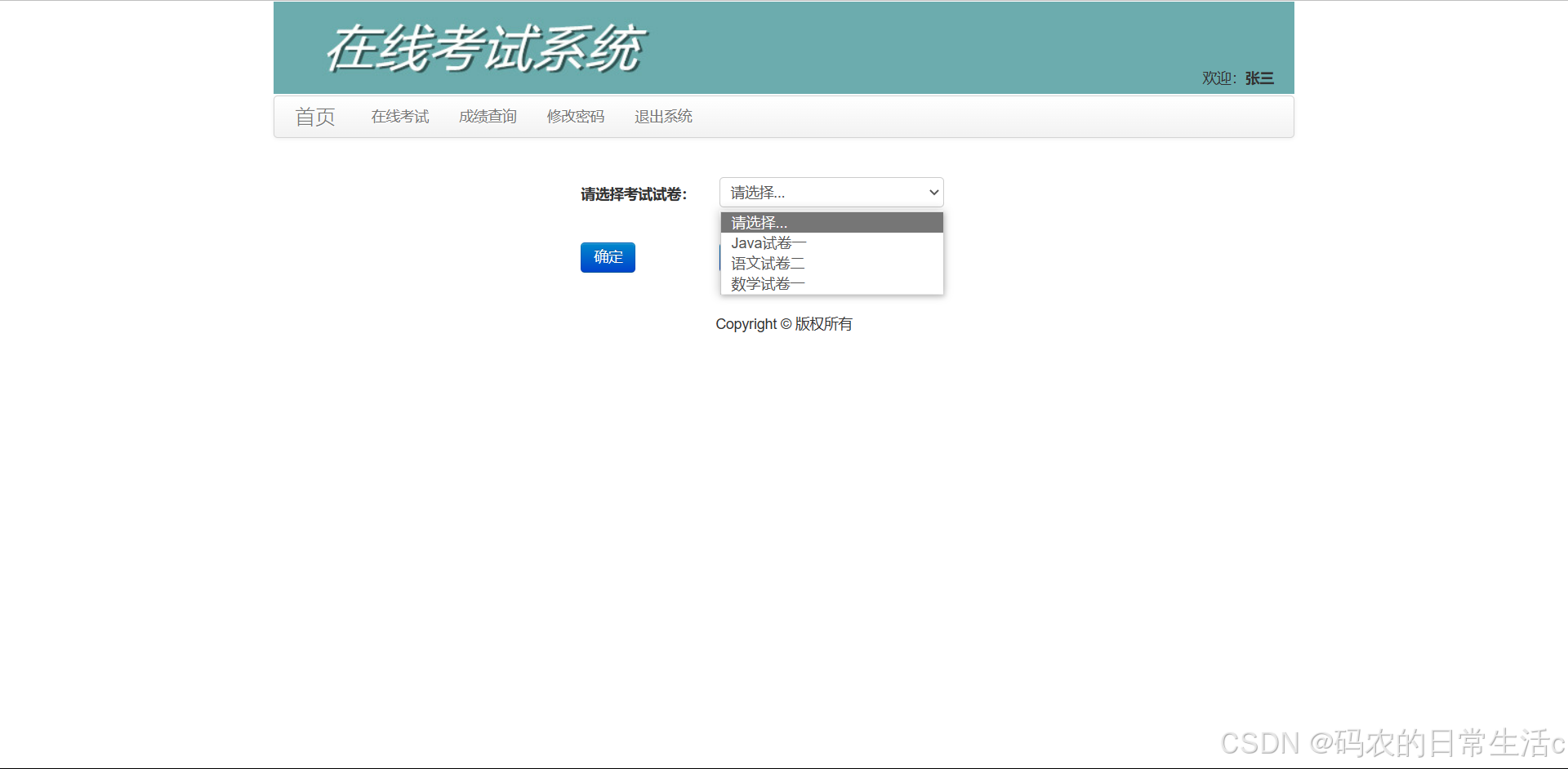1568x769 pixels.
Task: Open 修改密码 to change password
Action: [x=575, y=117]
